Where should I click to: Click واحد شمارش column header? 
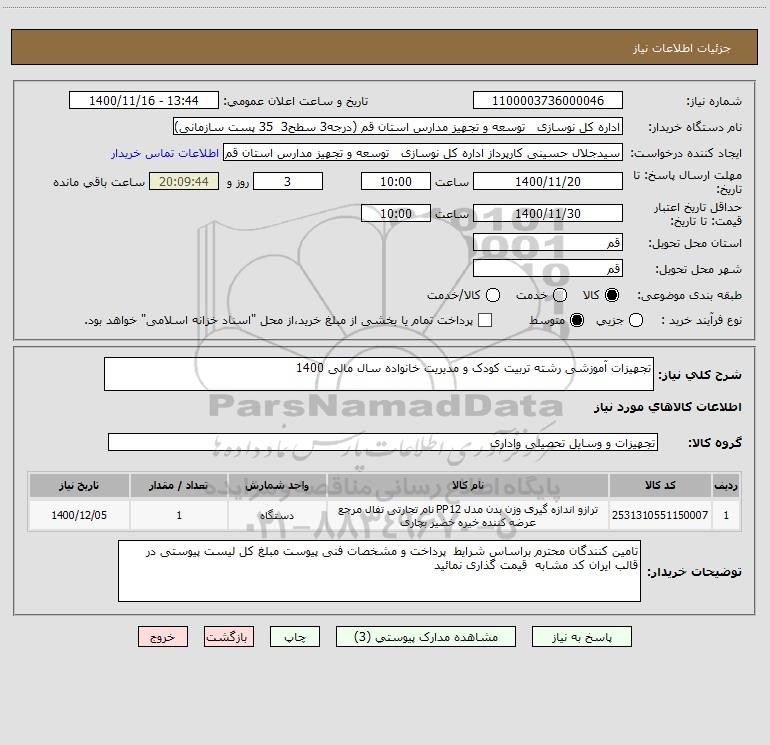(277, 485)
